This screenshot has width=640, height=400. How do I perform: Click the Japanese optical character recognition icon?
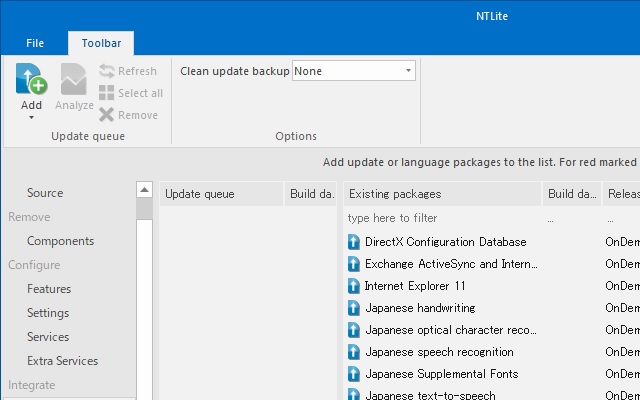[x=353, y=330]
